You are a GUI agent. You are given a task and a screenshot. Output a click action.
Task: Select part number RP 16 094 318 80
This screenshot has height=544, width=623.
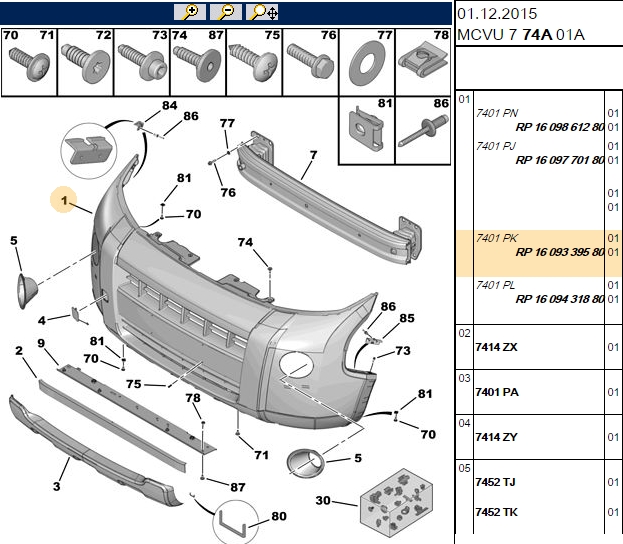[560, 299]
